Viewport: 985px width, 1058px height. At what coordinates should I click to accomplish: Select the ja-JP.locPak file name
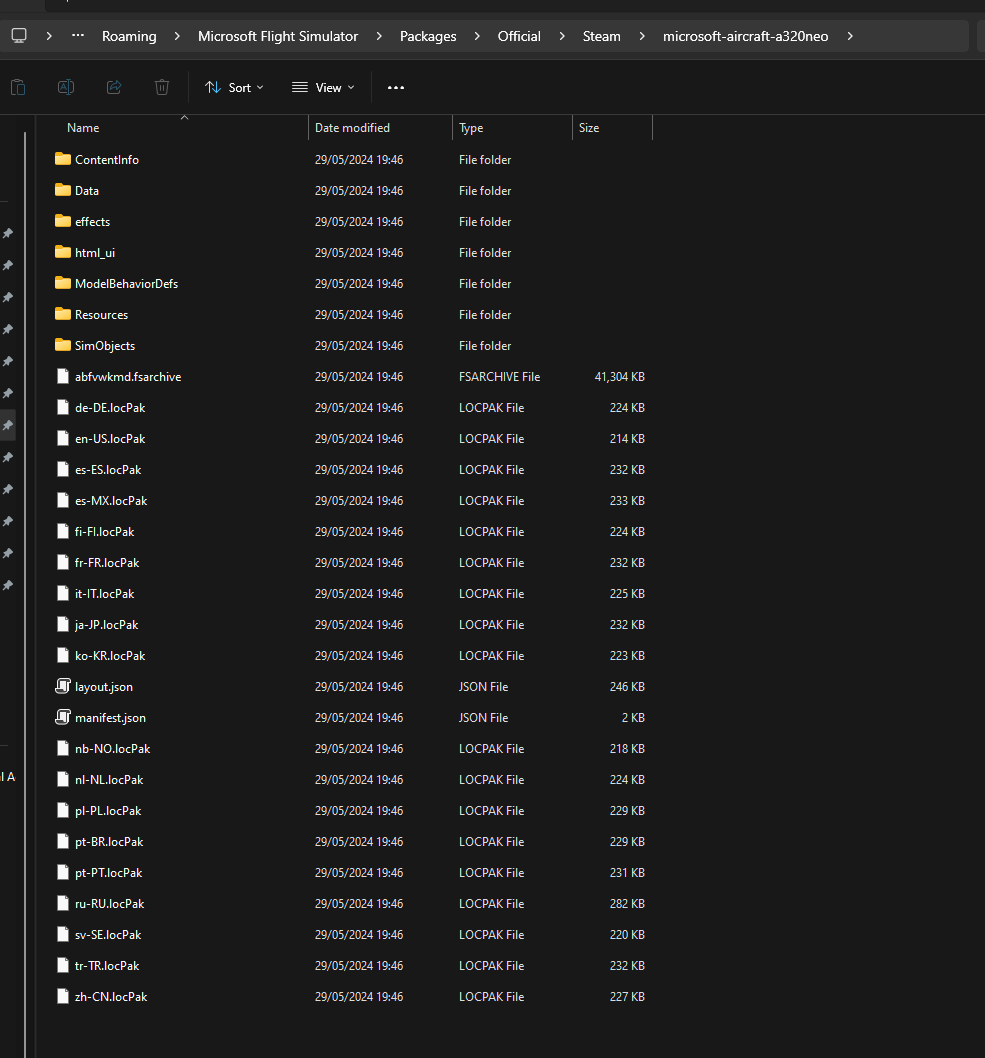(107, 625)
